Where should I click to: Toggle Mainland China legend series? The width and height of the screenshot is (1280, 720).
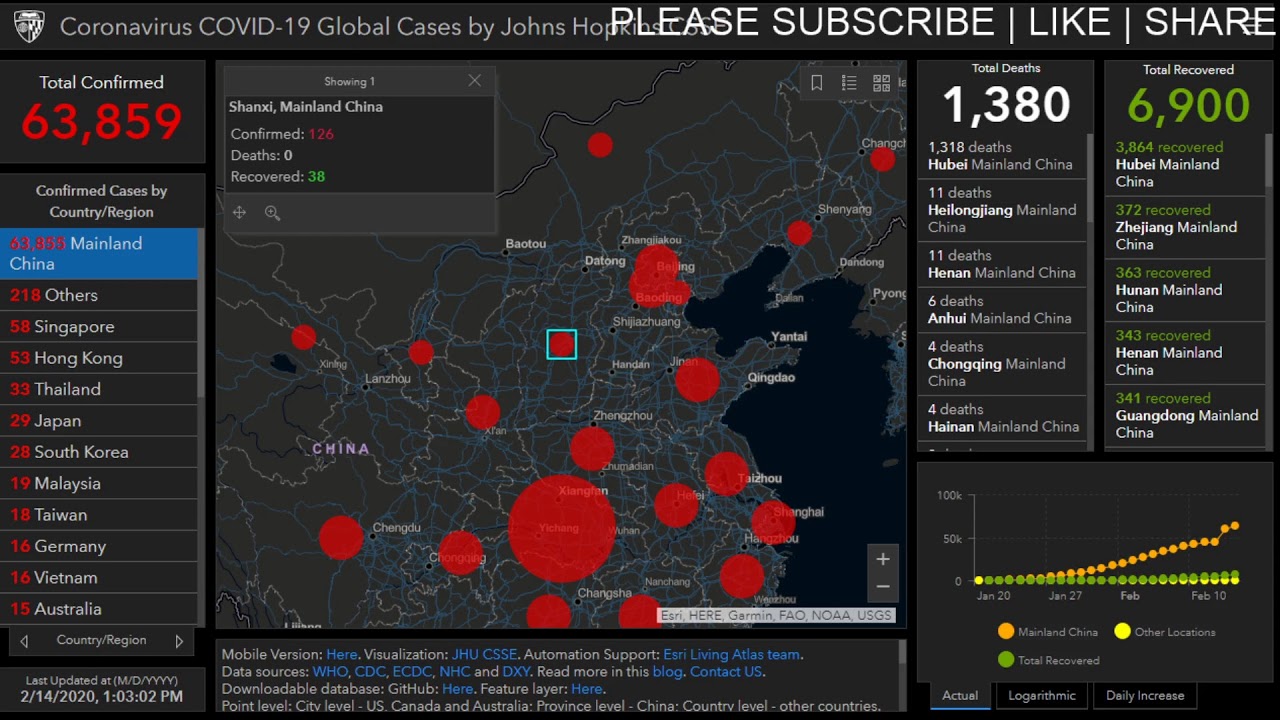click(x=1047, y=632)
